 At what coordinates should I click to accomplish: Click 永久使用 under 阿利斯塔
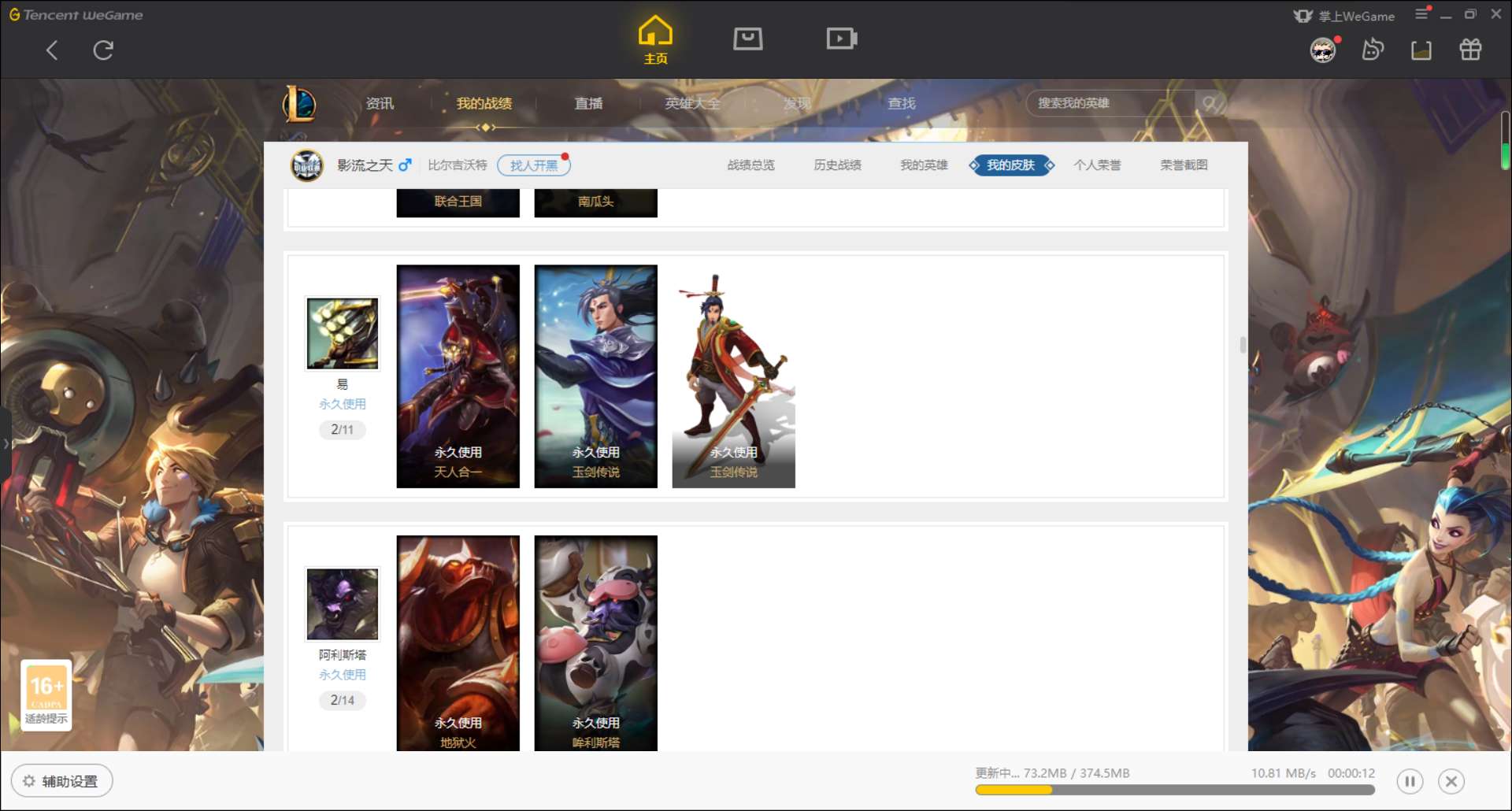point(343,675)
